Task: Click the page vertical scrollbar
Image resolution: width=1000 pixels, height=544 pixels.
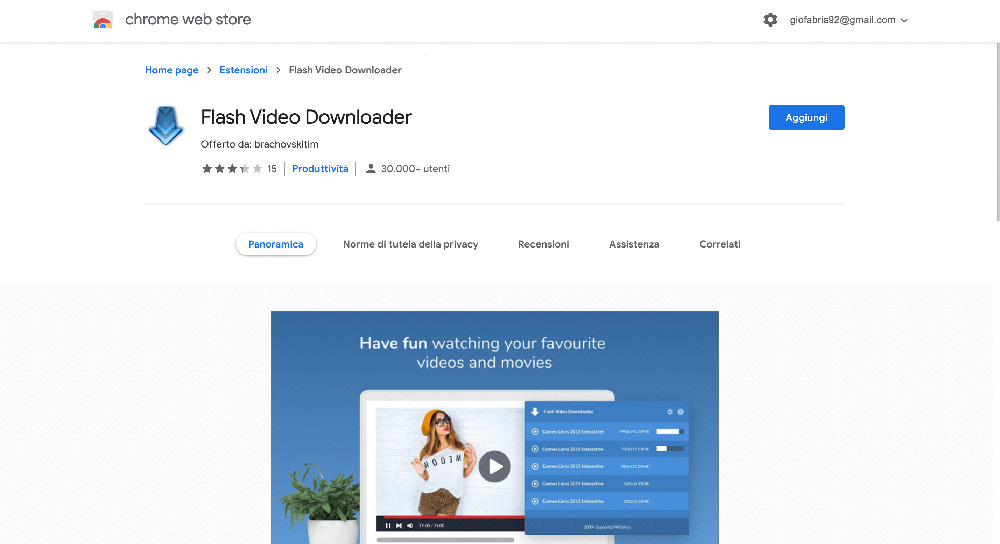Action: tap(996, 132)
